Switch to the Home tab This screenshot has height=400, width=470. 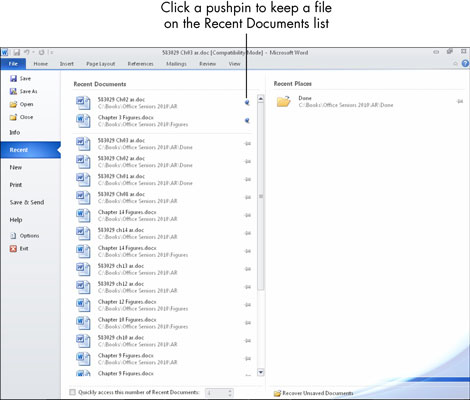41,64
